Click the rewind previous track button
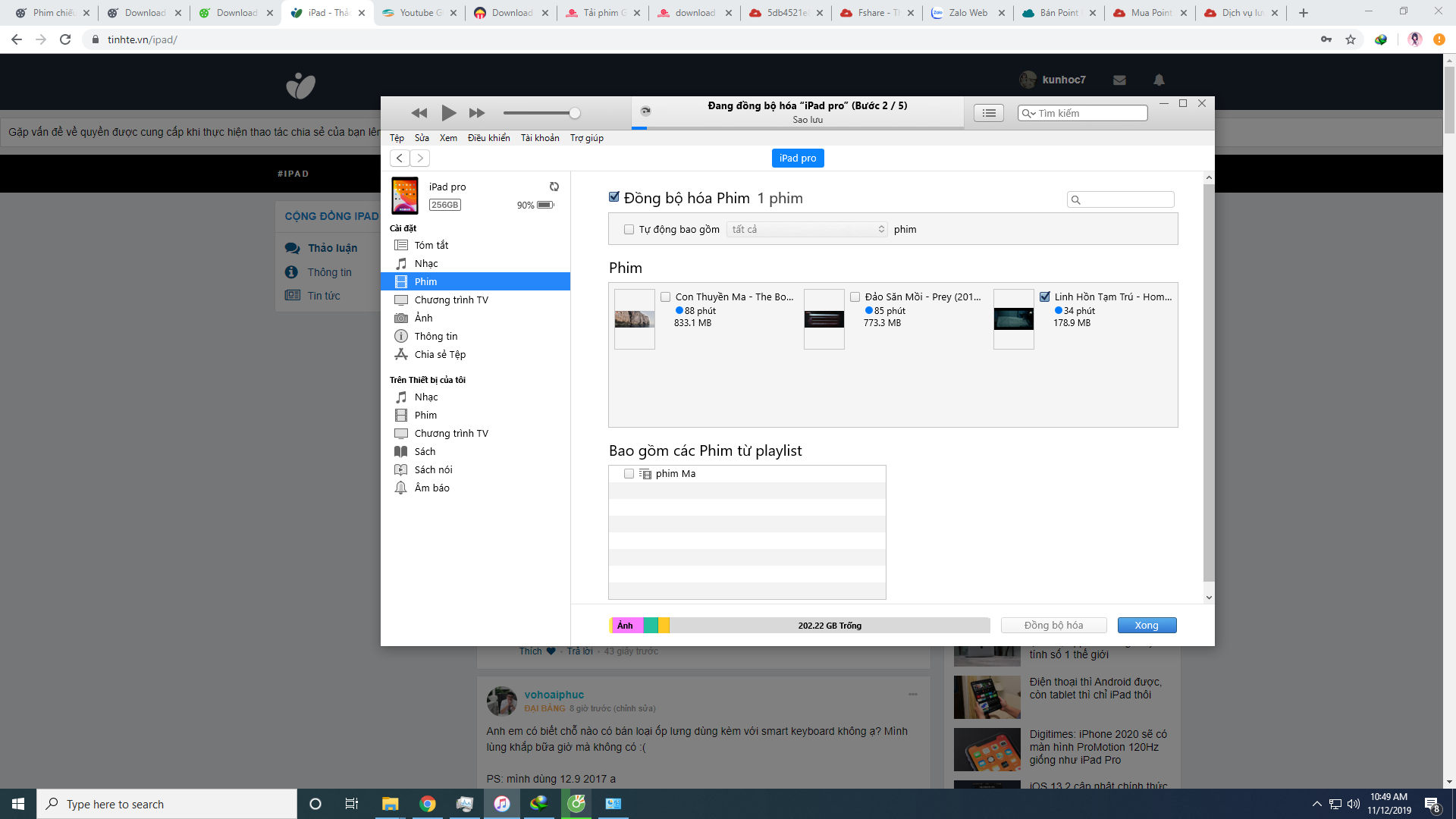The height and width of the screenshot is (819, 1456). [419, 113]
